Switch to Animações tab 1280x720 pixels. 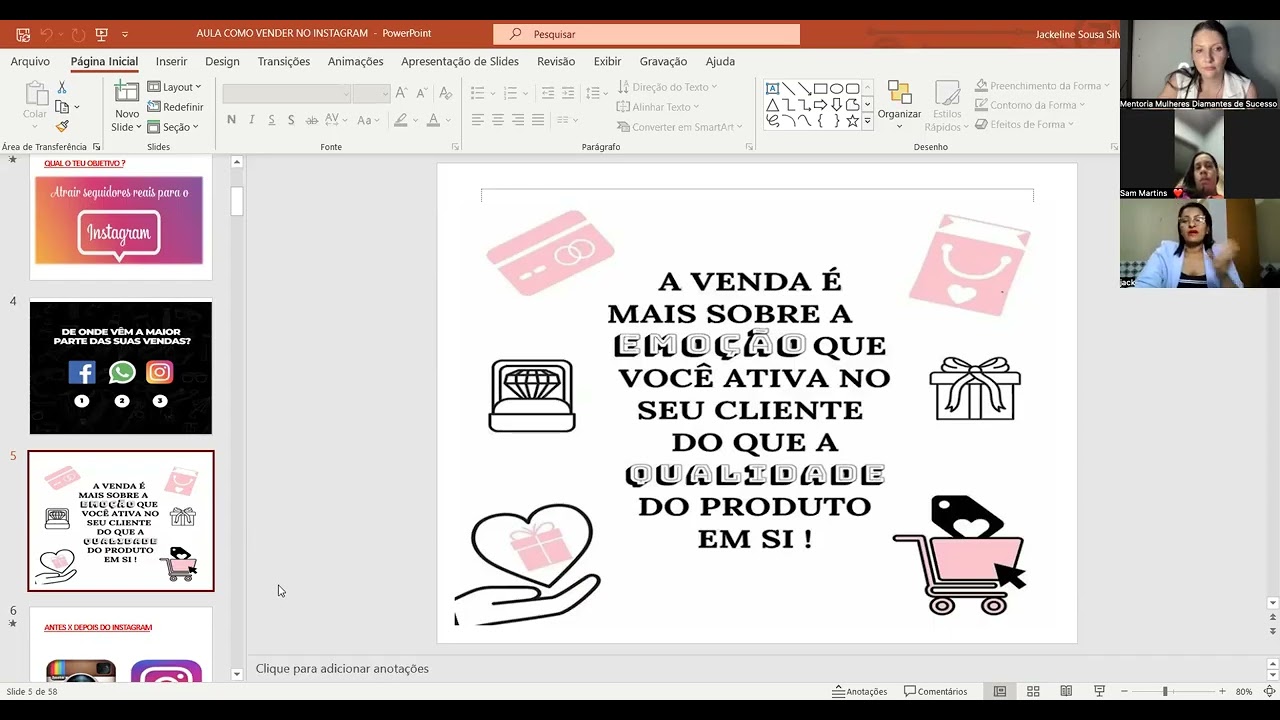tap(355, 61)
